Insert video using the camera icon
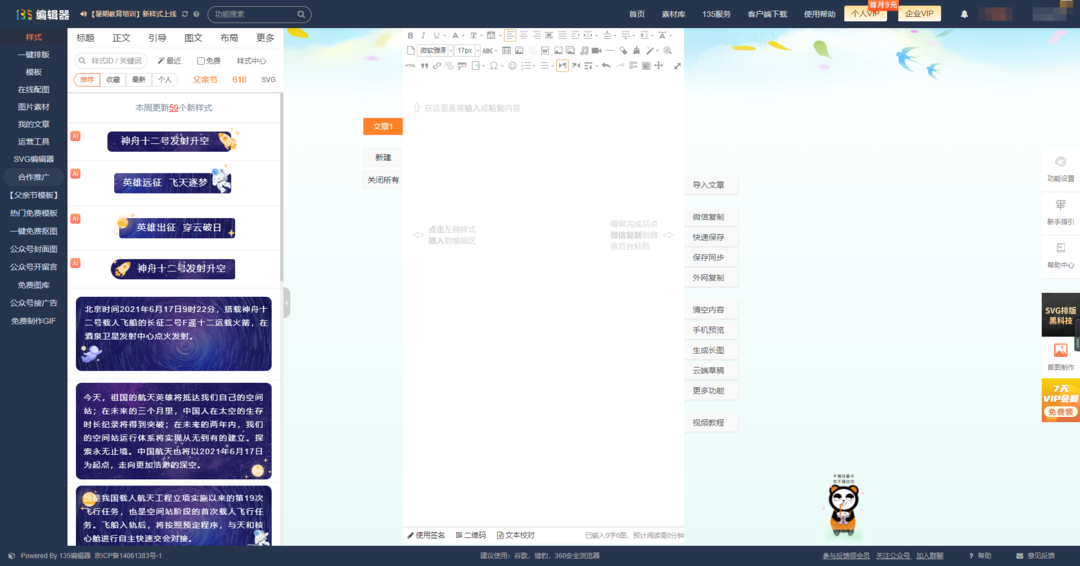 click(596, 51)
